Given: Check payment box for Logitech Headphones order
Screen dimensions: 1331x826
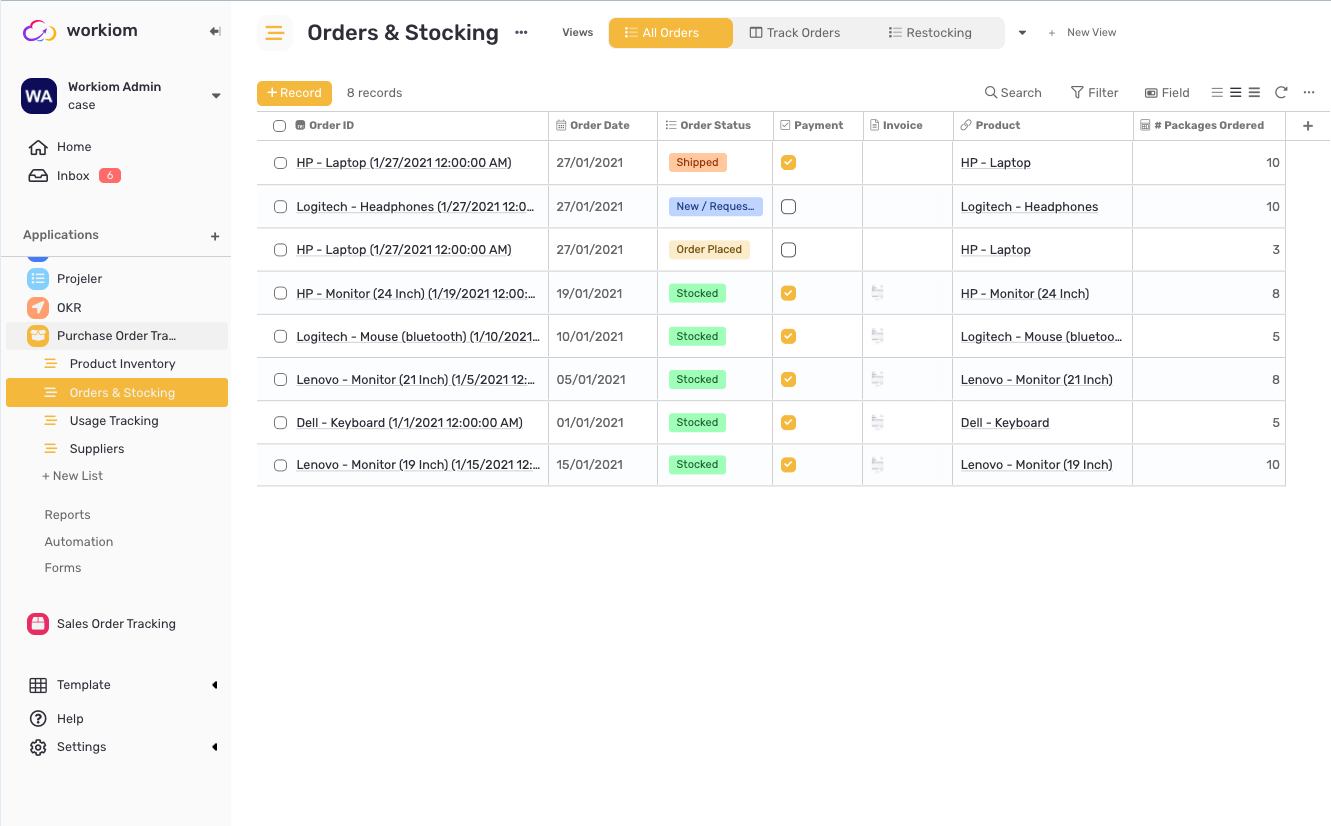Looking at the screenshot, I should tap(788, 206).
